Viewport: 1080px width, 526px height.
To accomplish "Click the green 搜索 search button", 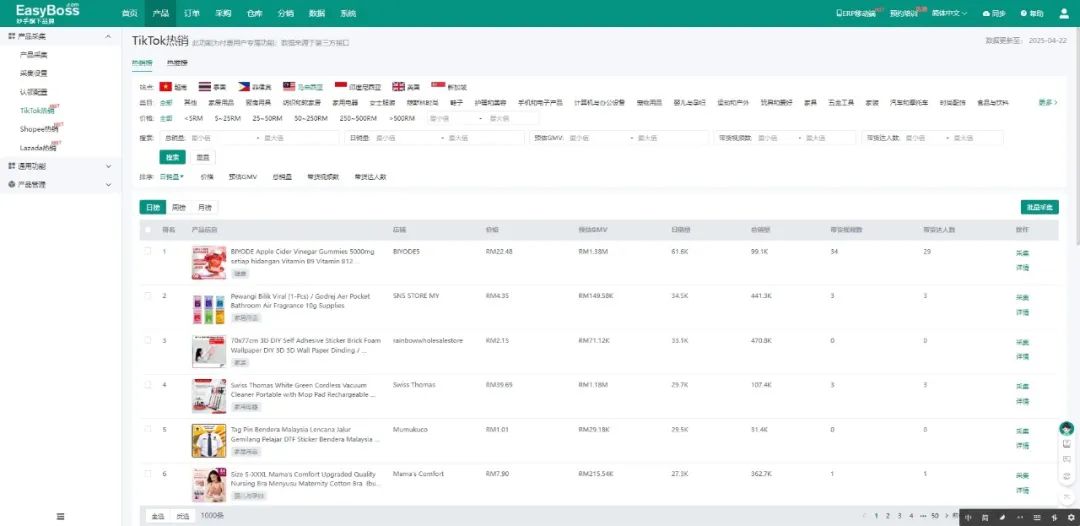I will coord(173,157).
